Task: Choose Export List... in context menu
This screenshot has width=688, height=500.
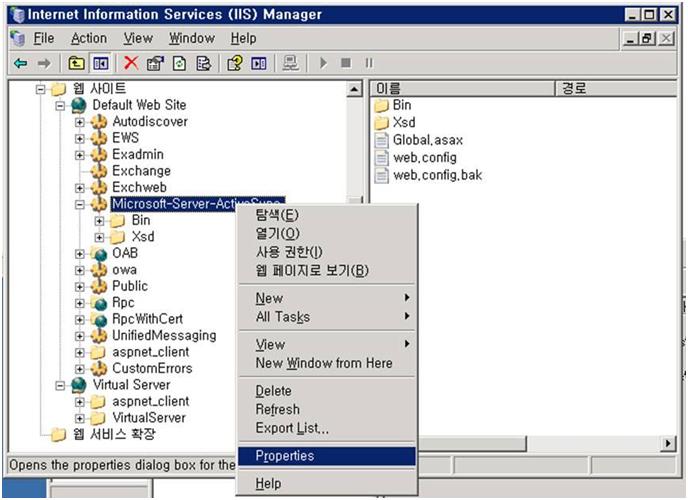Action: pyautogui.click(x=327, y=428)
